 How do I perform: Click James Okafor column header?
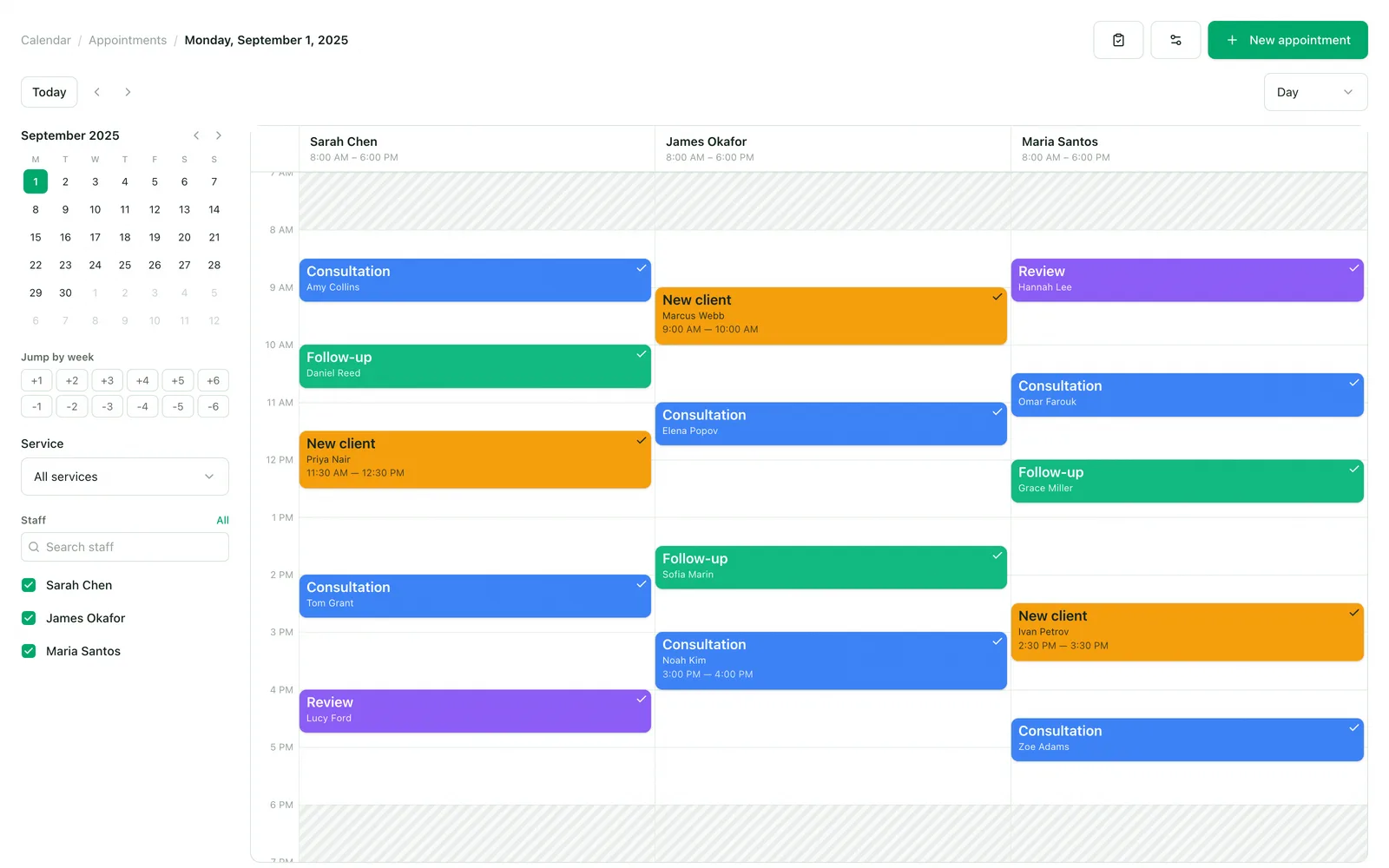coord(833,148)
